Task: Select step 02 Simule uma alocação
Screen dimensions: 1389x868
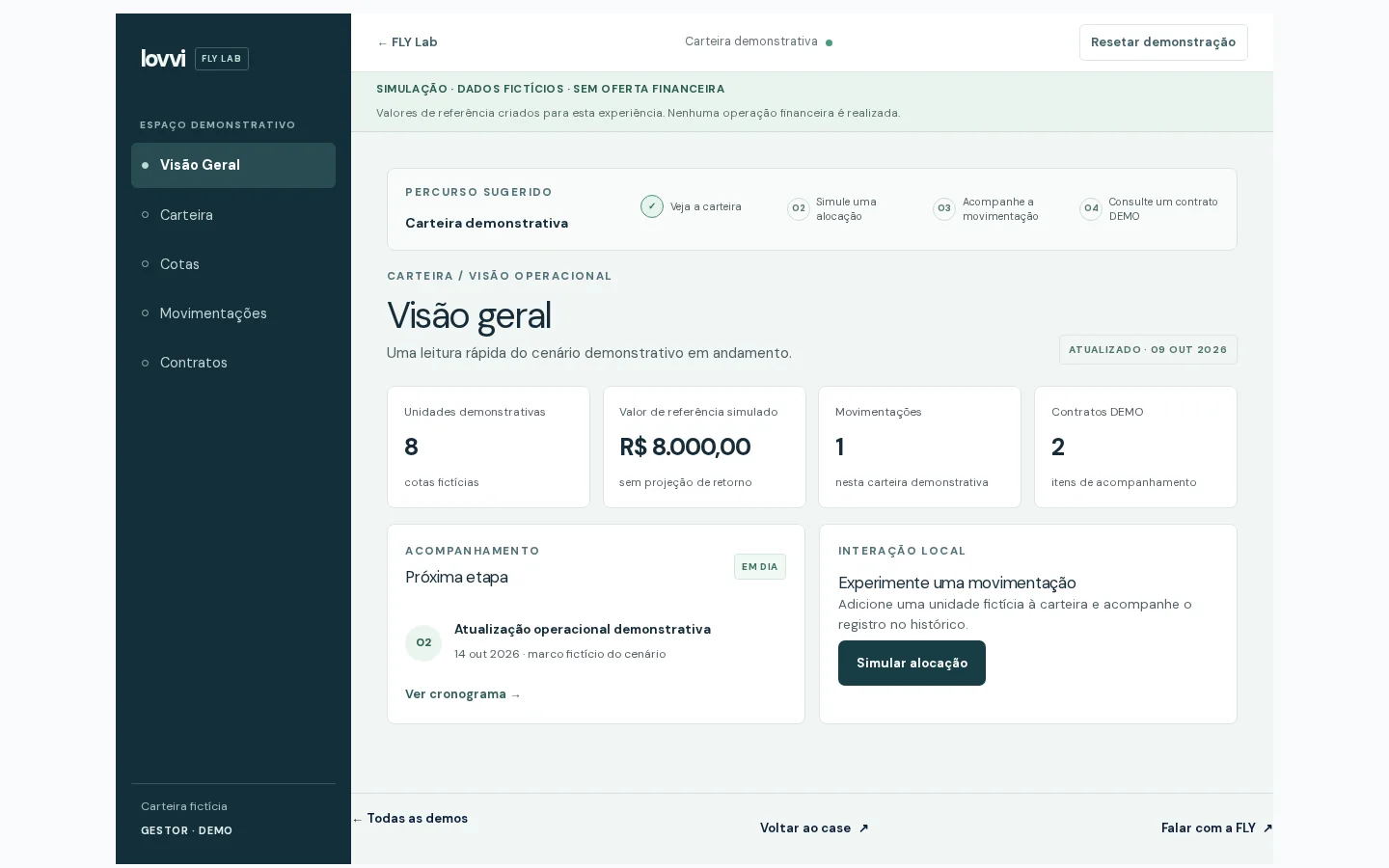Action: pos(835,209)
